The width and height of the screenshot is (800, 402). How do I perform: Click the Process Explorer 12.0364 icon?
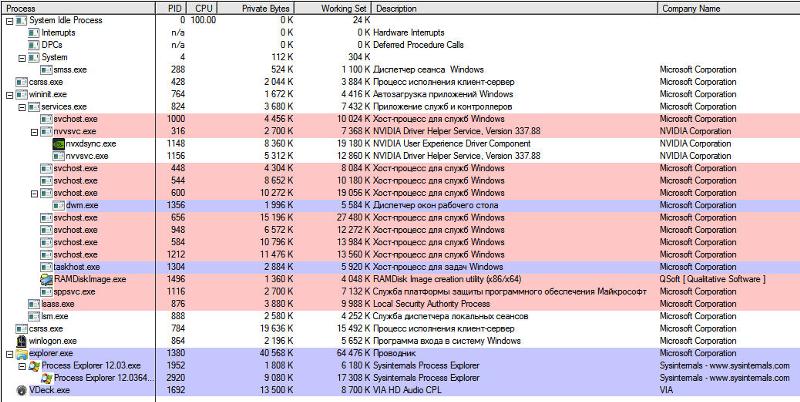click(x=46, y=378)
